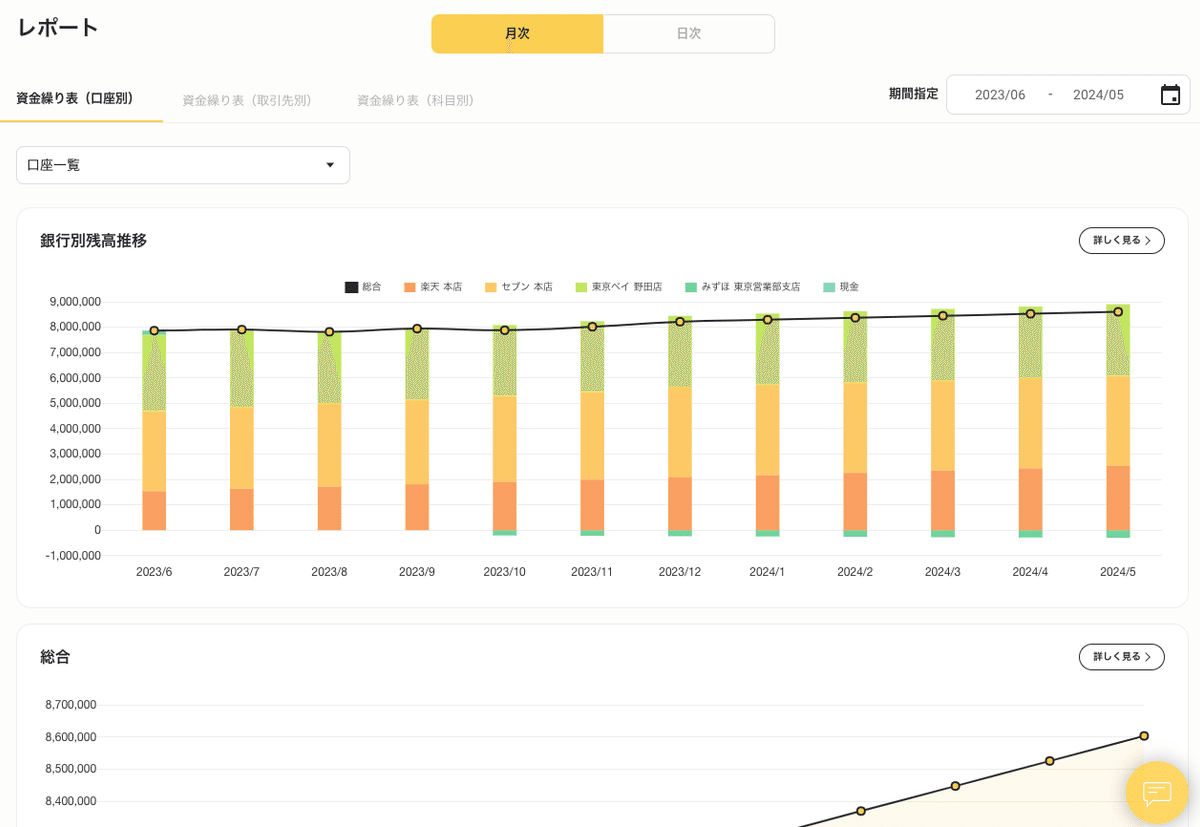The width and height of the screenshot is (1200, 827).
Task: Click 詳しく見る in 総合 card
Action: (x=1121, y=657)
